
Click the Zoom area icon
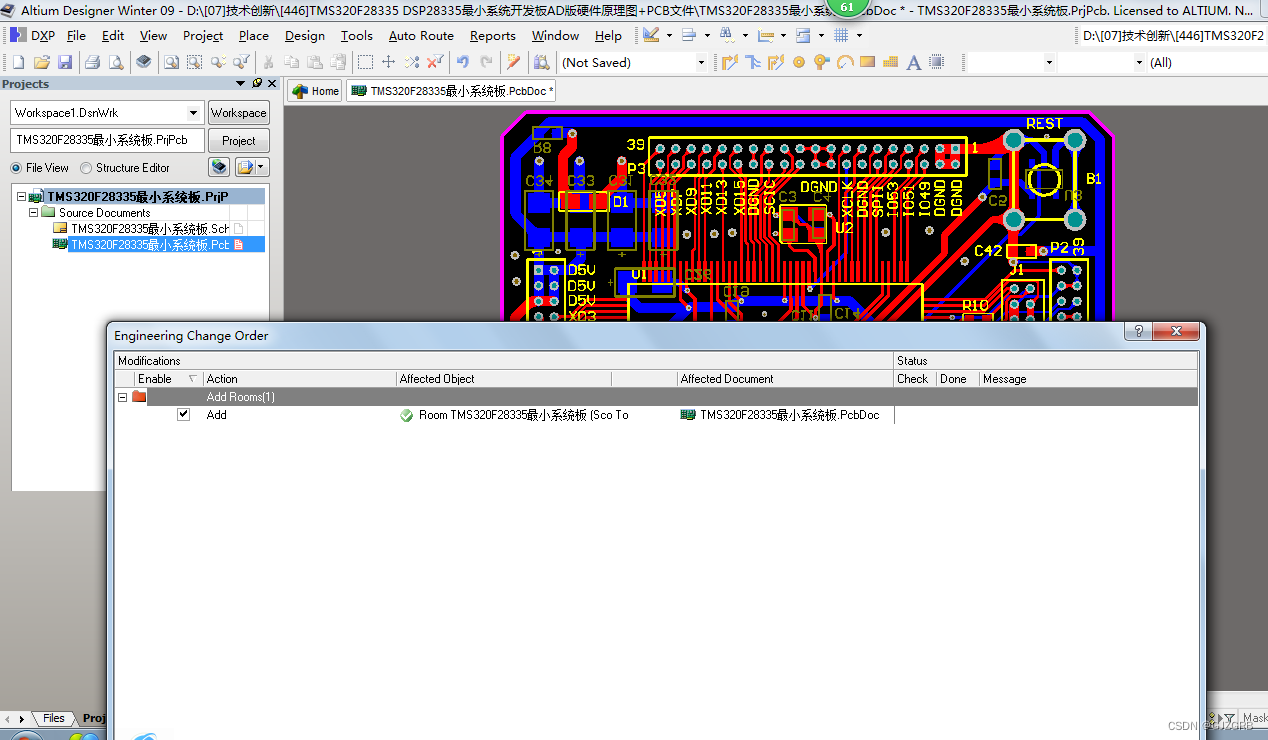pos(194,62)
